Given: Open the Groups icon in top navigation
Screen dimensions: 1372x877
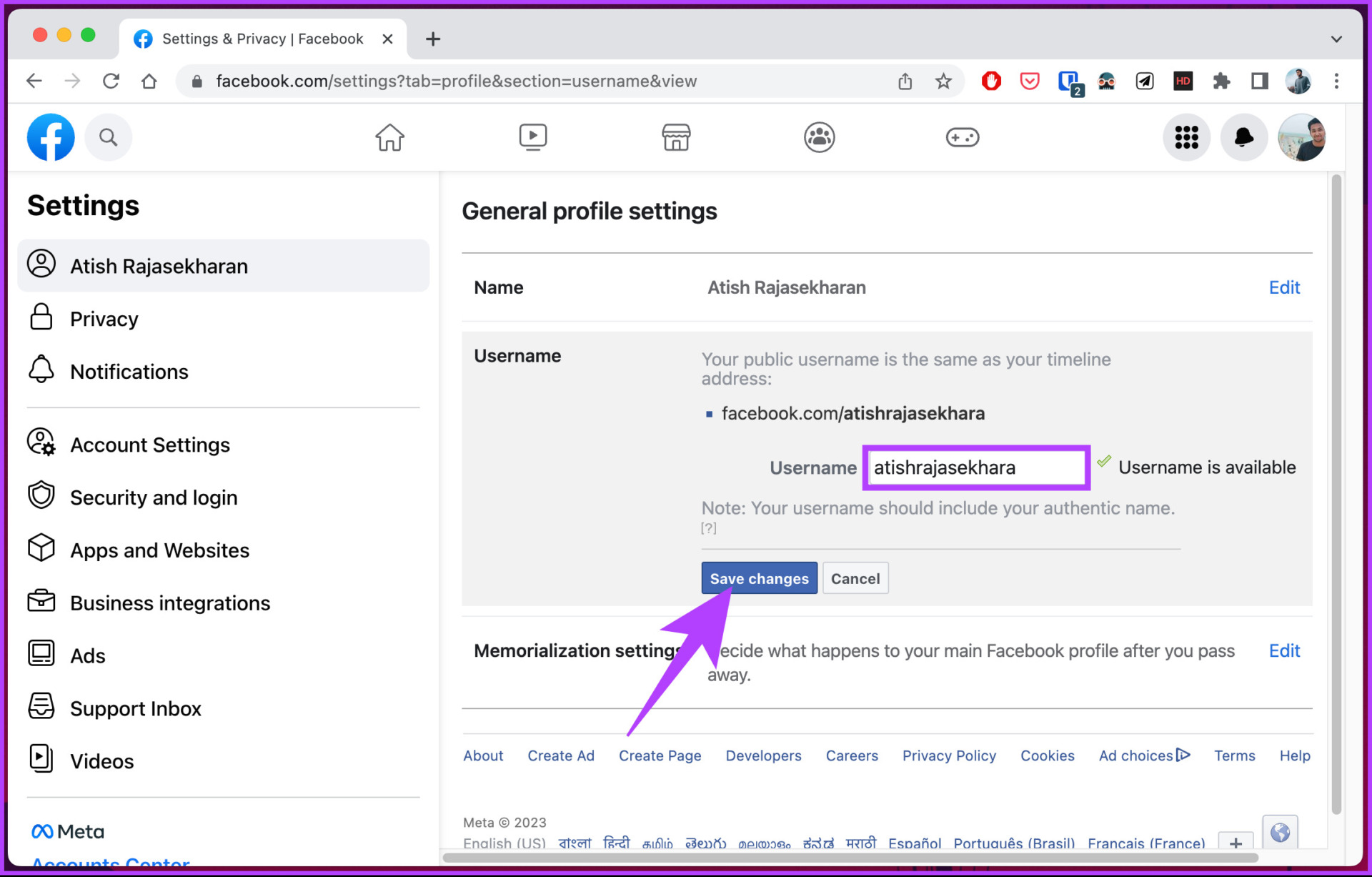Looking at the screenshot, I should coord(819,137).
